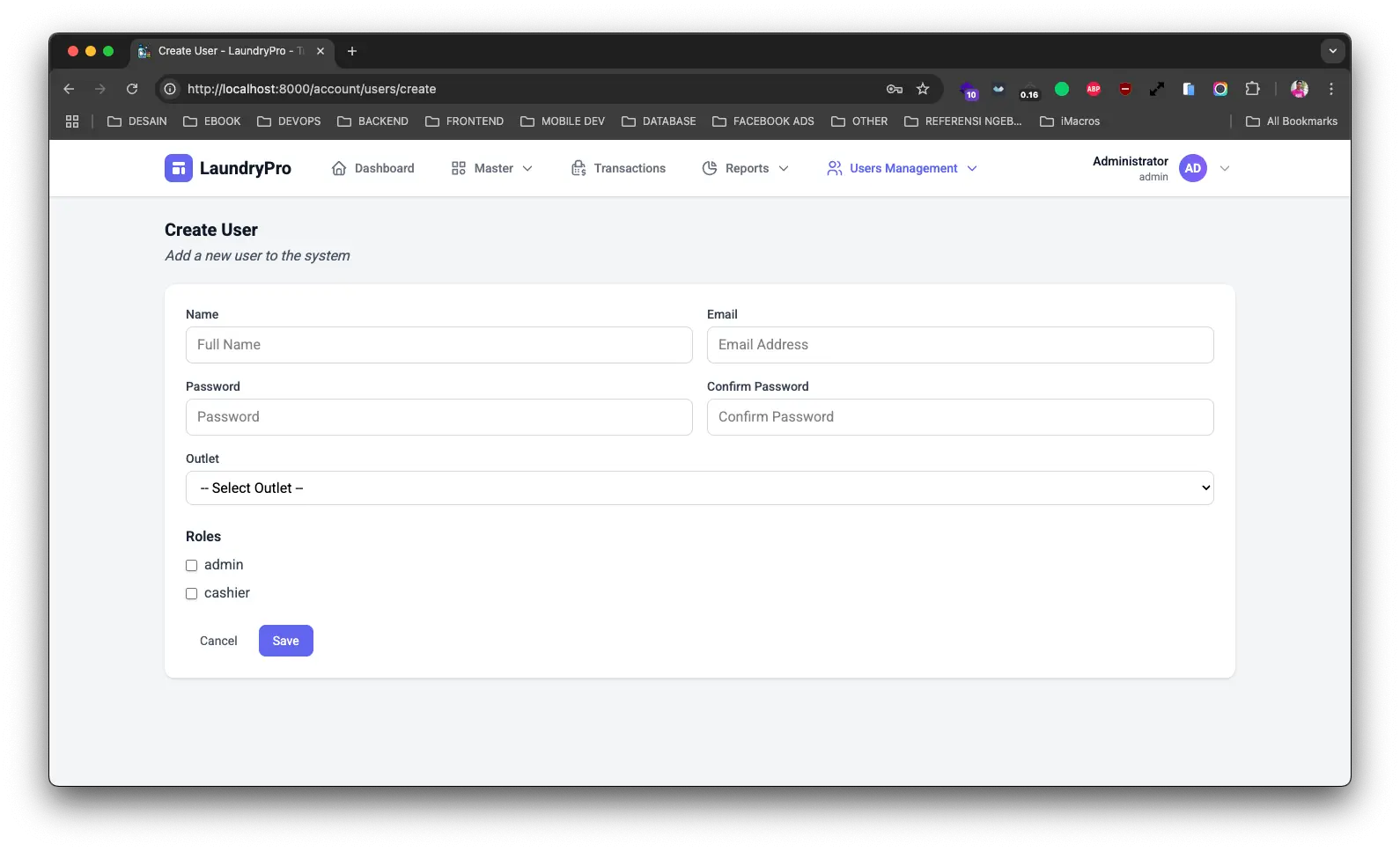Click the dark cloud extension icon

(998, 89)
